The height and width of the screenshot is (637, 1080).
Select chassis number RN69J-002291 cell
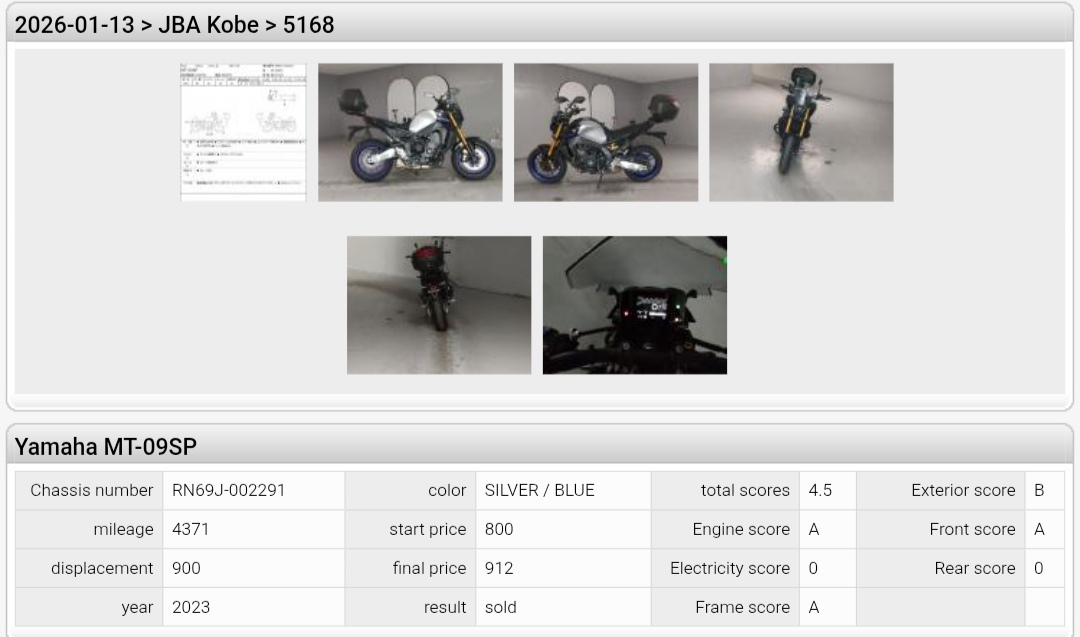pyautogui.click(x=253, y=490)
